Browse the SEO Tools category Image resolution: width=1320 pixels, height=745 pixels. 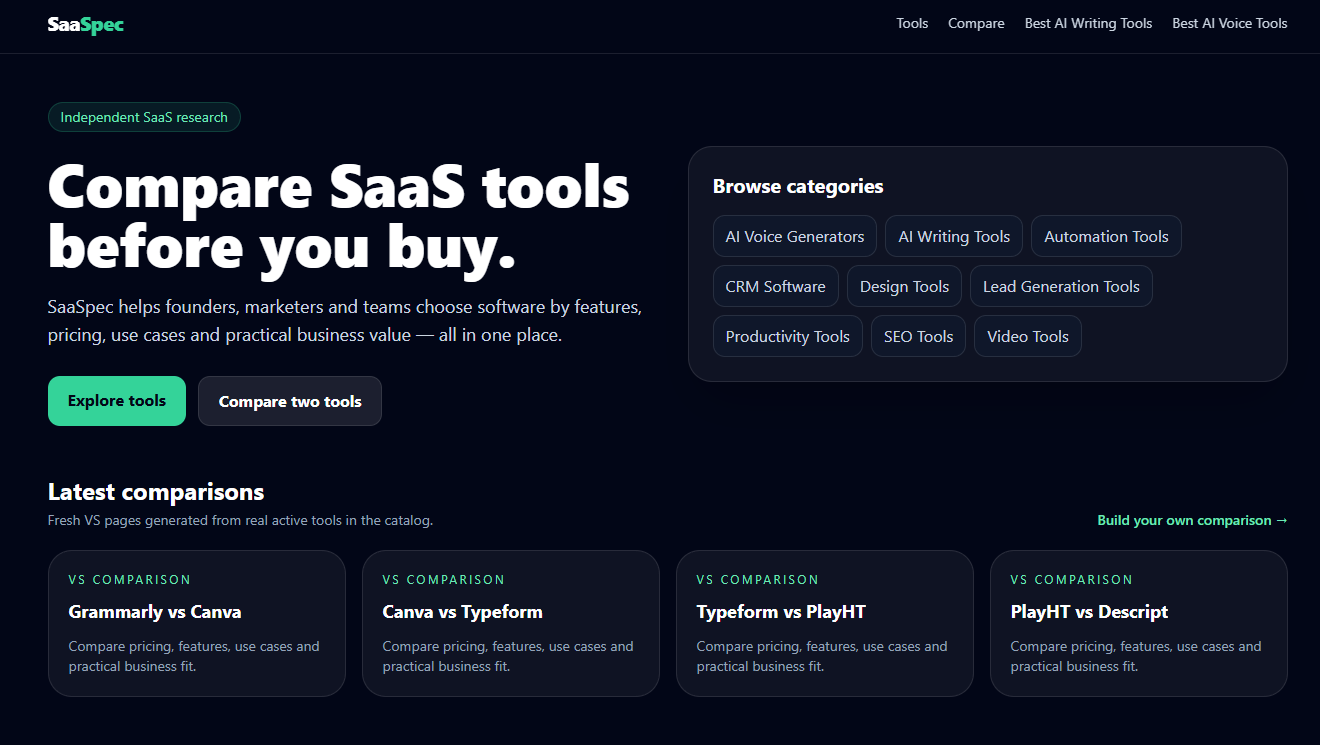[x=918, y=336]
